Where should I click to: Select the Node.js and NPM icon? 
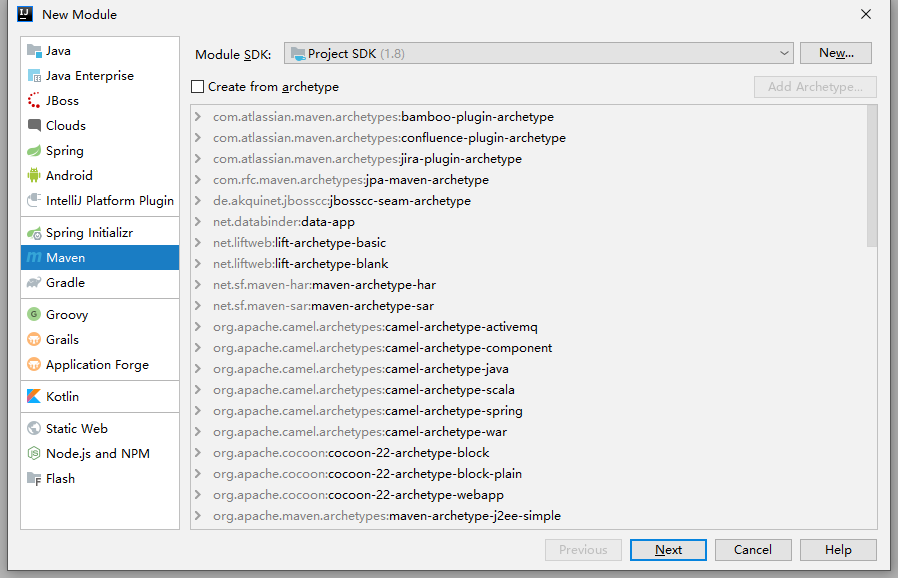(34, 453)
